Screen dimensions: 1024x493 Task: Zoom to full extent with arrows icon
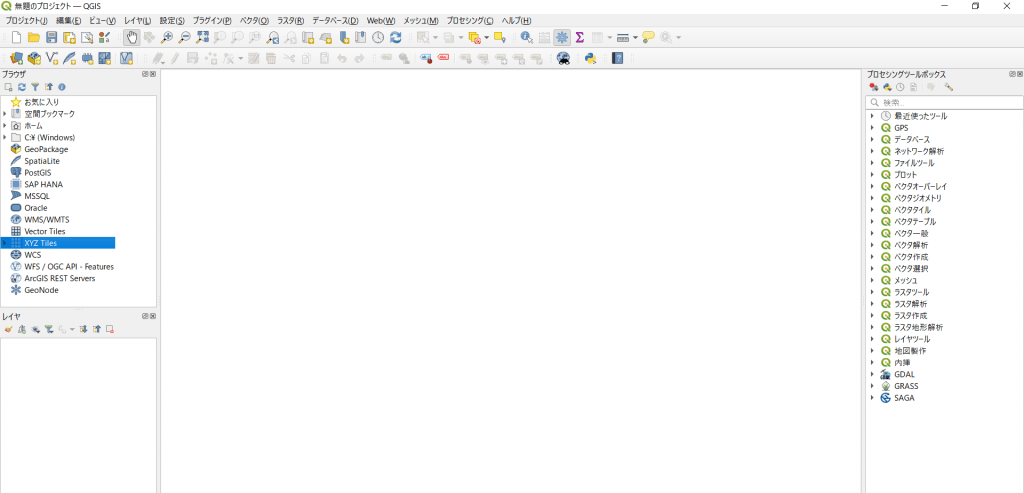[202, 38]
